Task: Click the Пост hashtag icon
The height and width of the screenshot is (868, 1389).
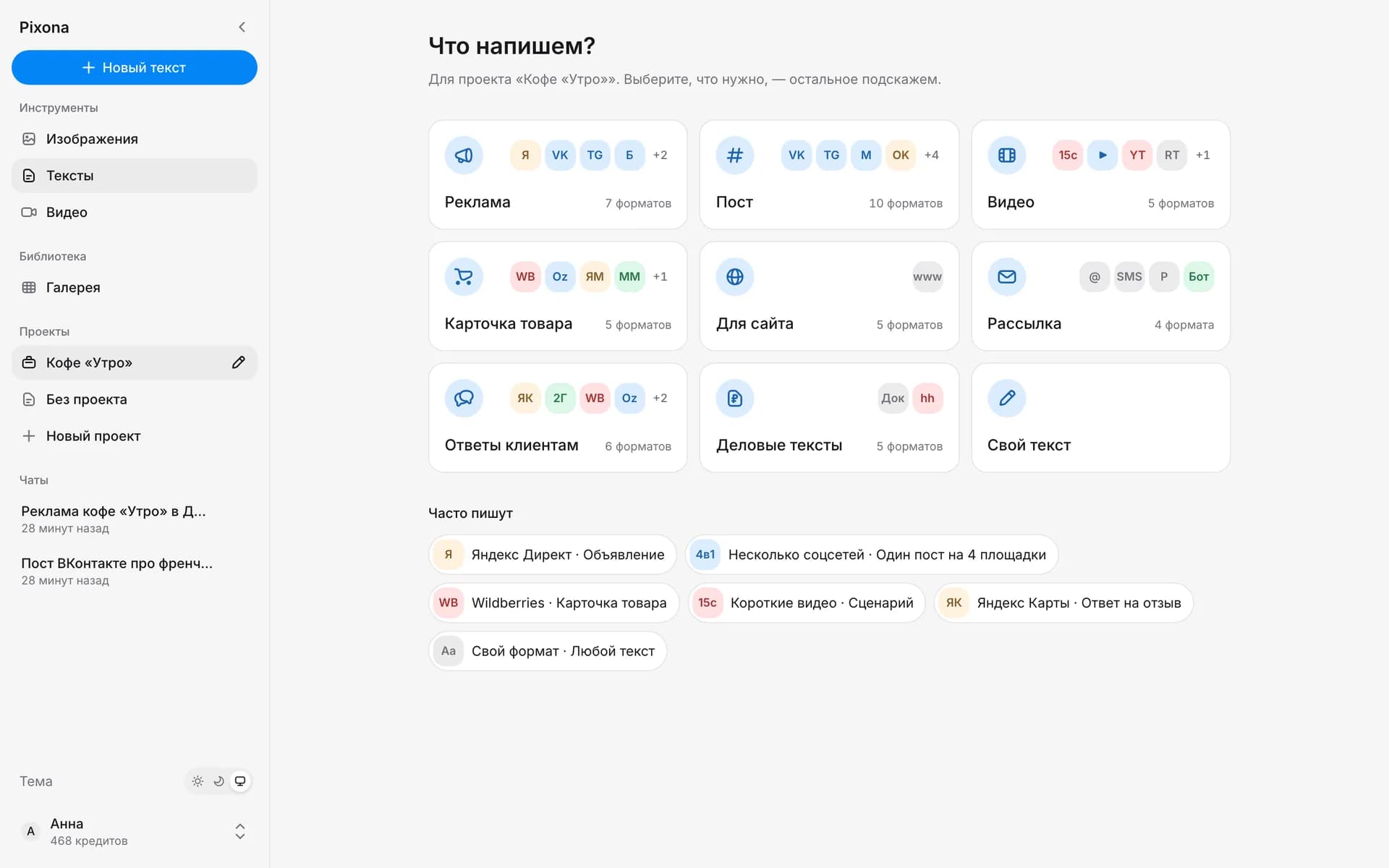Action: pos(735,156)
